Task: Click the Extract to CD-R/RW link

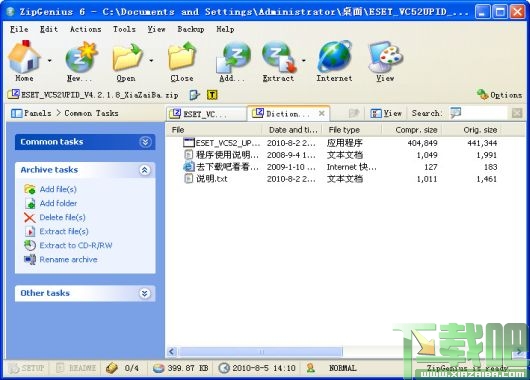Action: tap(76, 245)
